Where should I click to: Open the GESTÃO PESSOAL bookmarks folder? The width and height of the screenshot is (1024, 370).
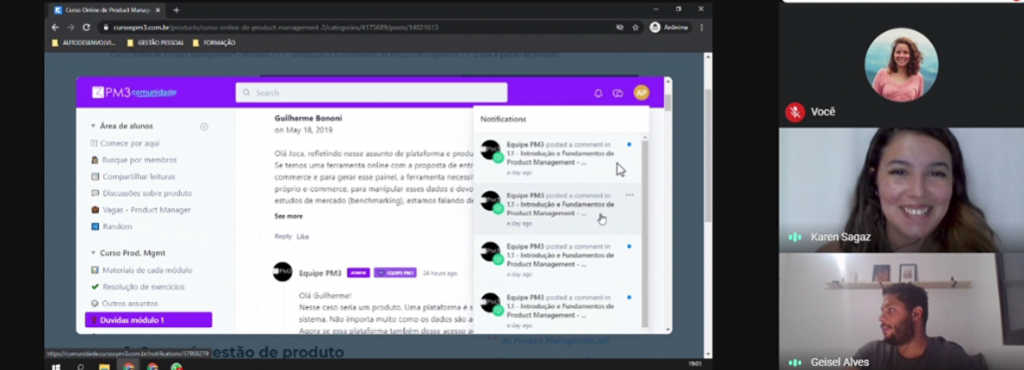point(155,43)
